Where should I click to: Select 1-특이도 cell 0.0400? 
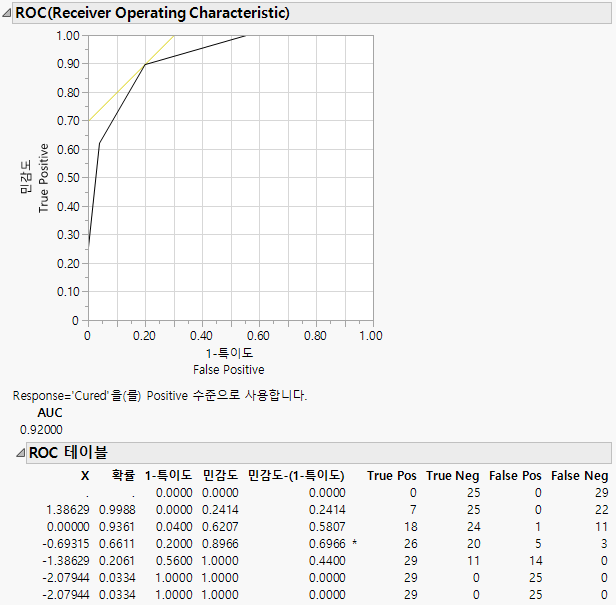pyautogui.click(x=174, y=527)
